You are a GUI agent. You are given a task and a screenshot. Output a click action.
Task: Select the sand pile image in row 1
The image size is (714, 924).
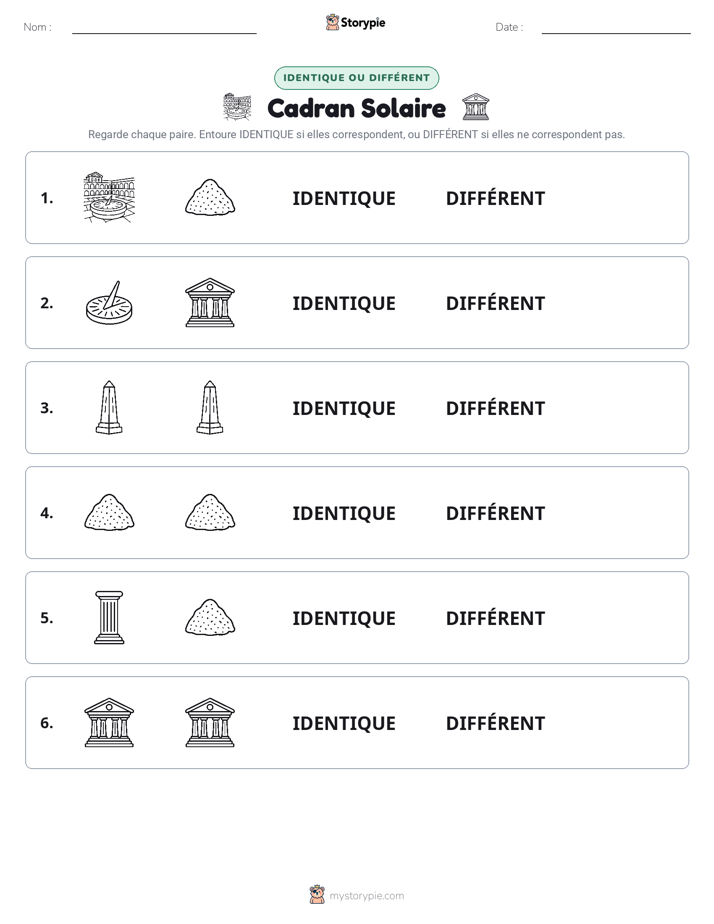(210, 197)
